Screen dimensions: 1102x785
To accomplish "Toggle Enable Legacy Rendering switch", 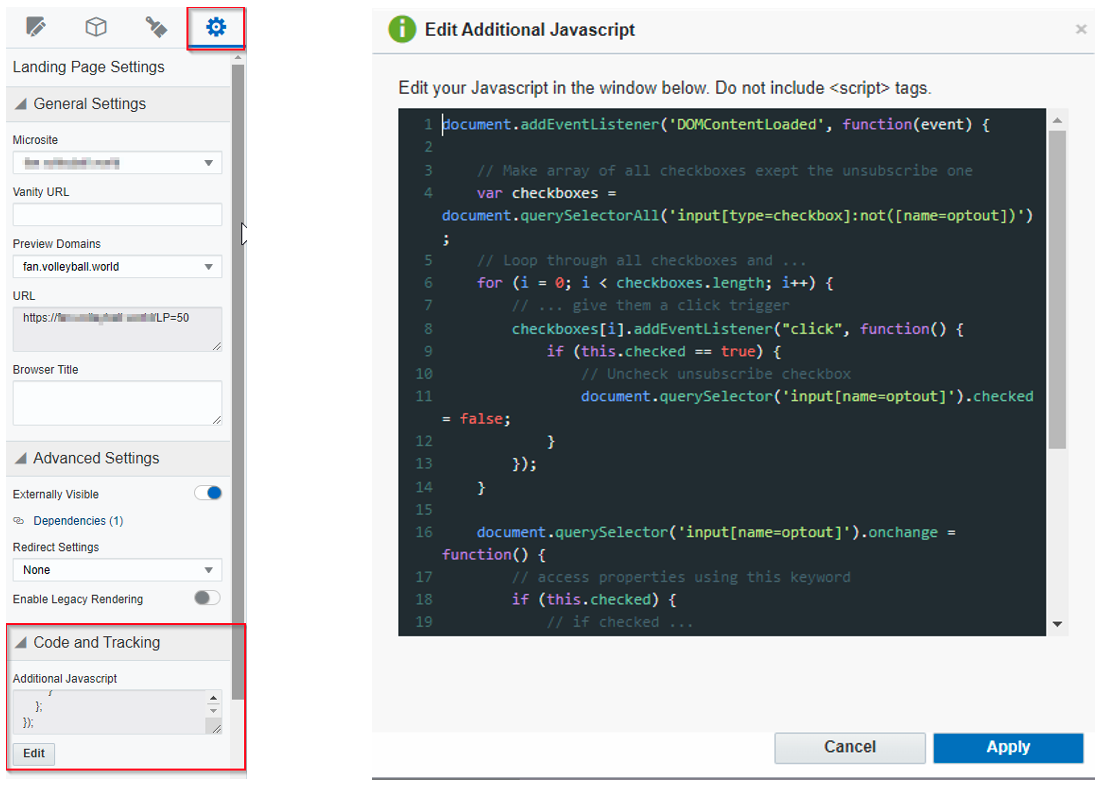I will tap(207, 598).
